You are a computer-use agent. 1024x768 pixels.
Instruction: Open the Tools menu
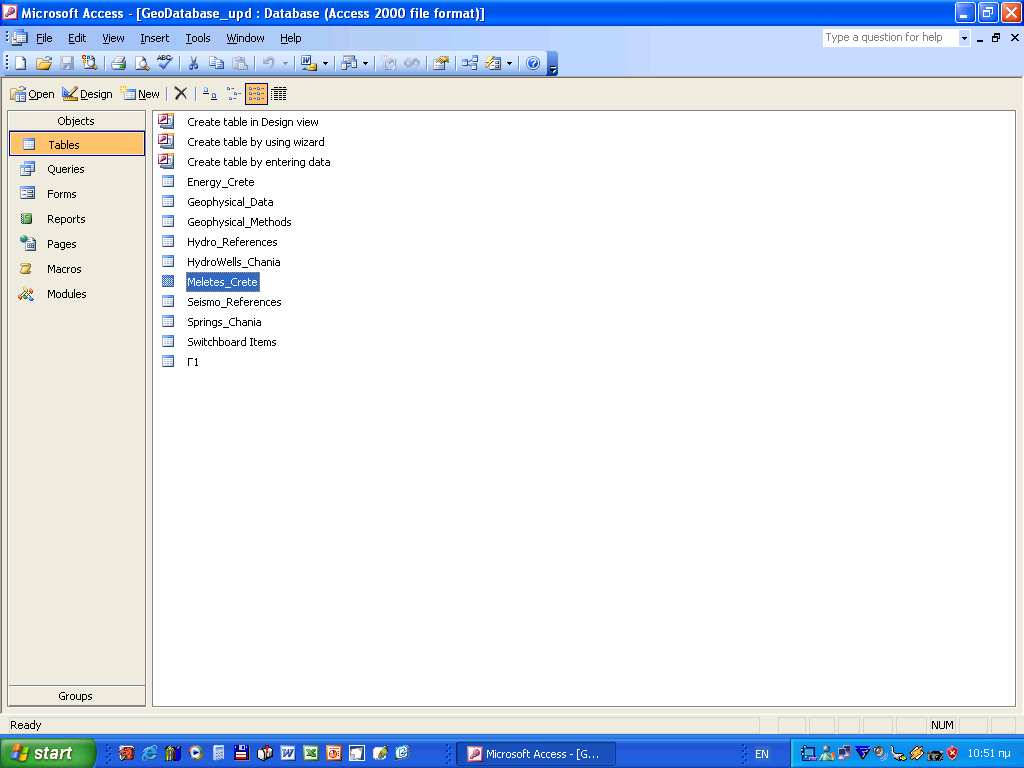point(198,39)
